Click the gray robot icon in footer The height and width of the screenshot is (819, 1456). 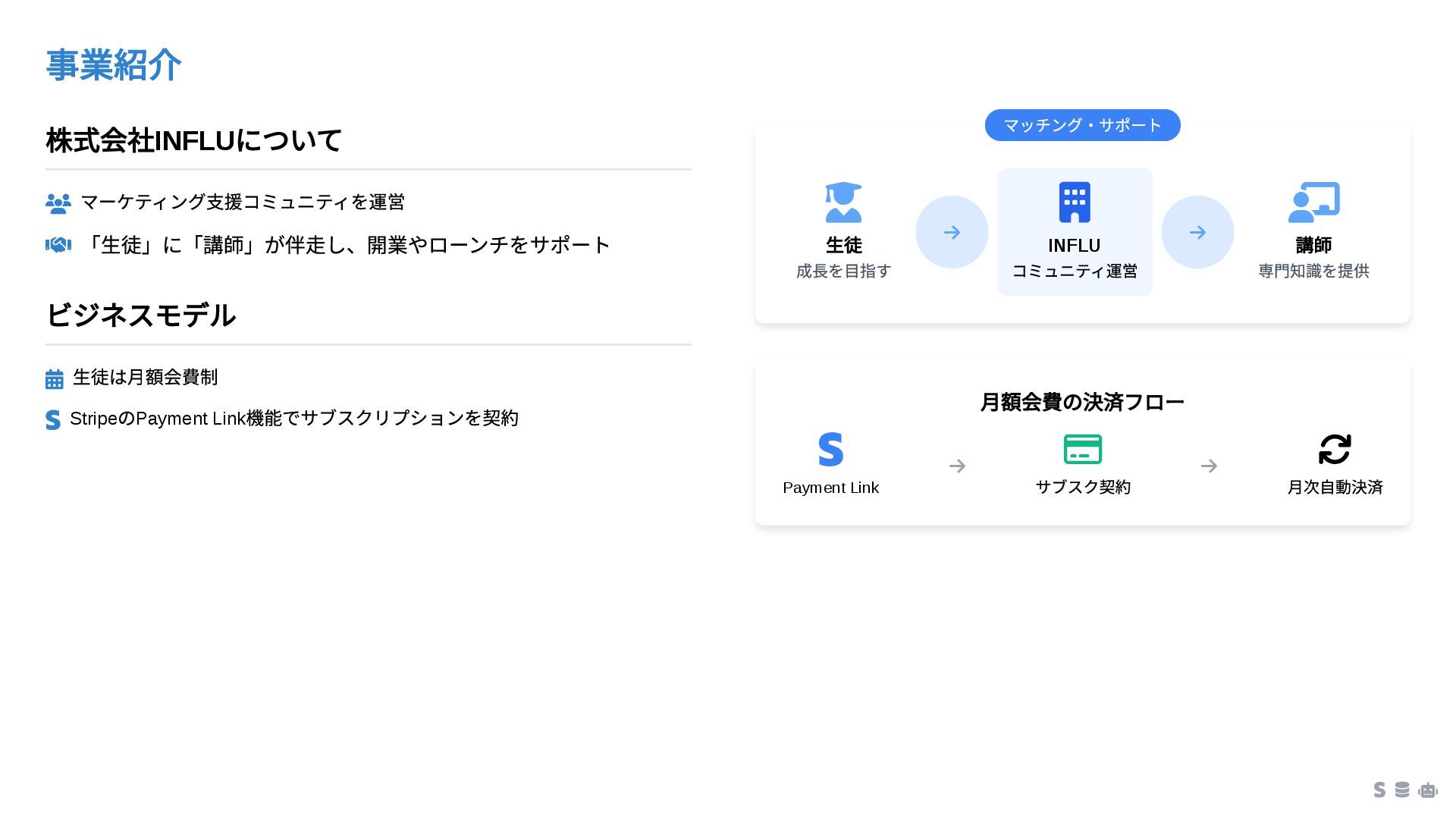[x=1428, y=790]
